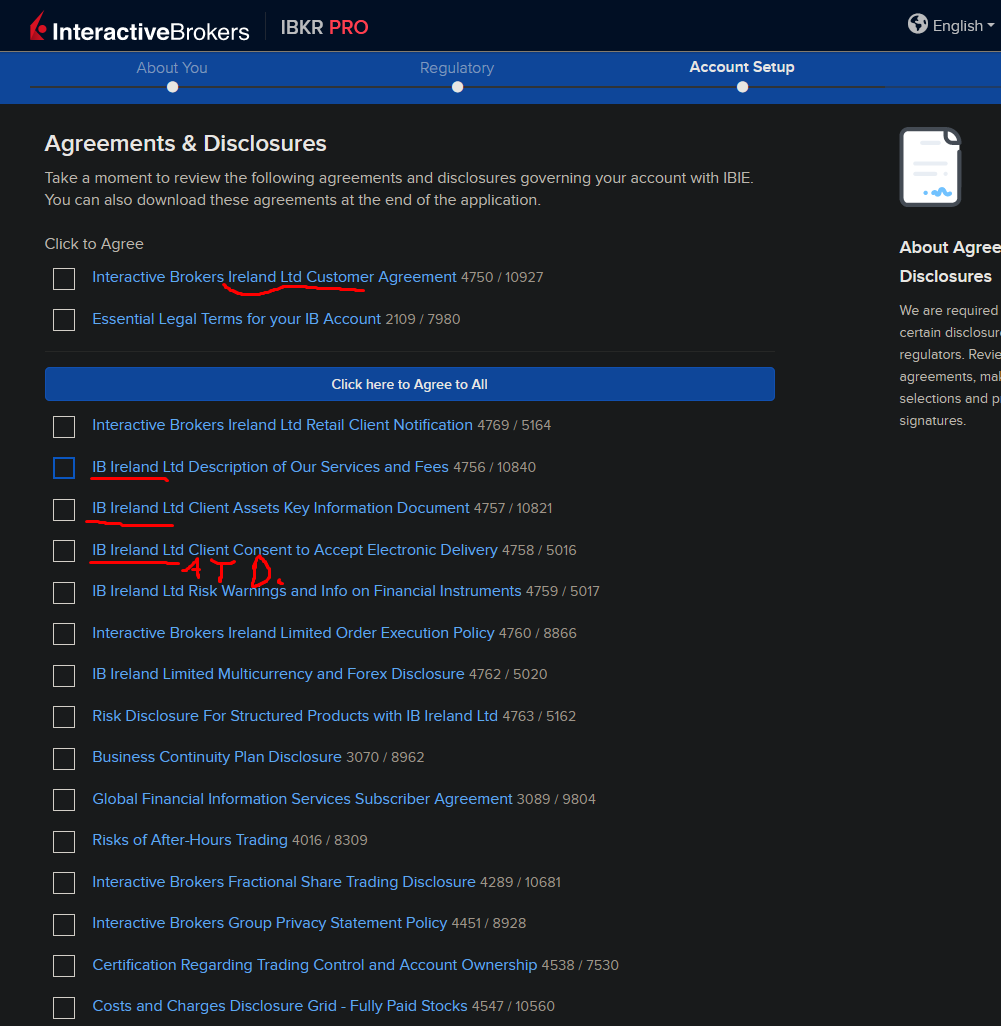The height and width of the screenshot is (1026, 1001).
Task: Tick Client Assets Key Information Document box
Action: tap(64, 510)
